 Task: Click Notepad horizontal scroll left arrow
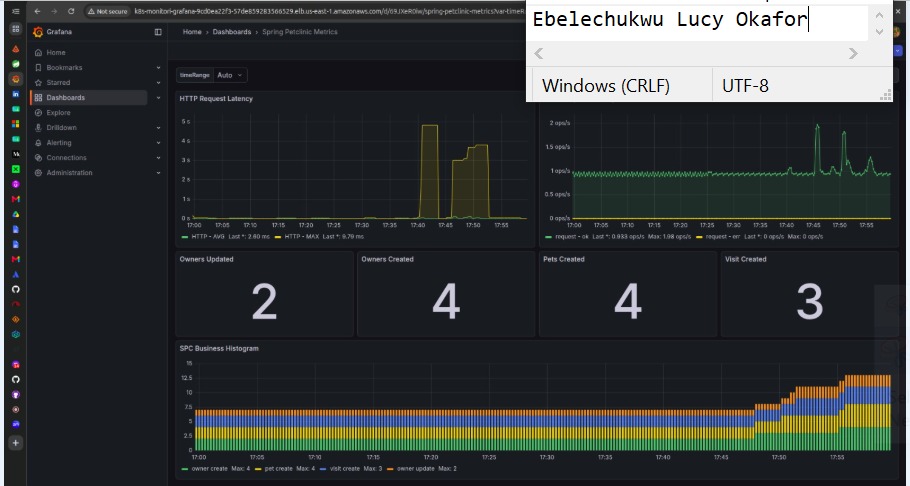point(539,53)
